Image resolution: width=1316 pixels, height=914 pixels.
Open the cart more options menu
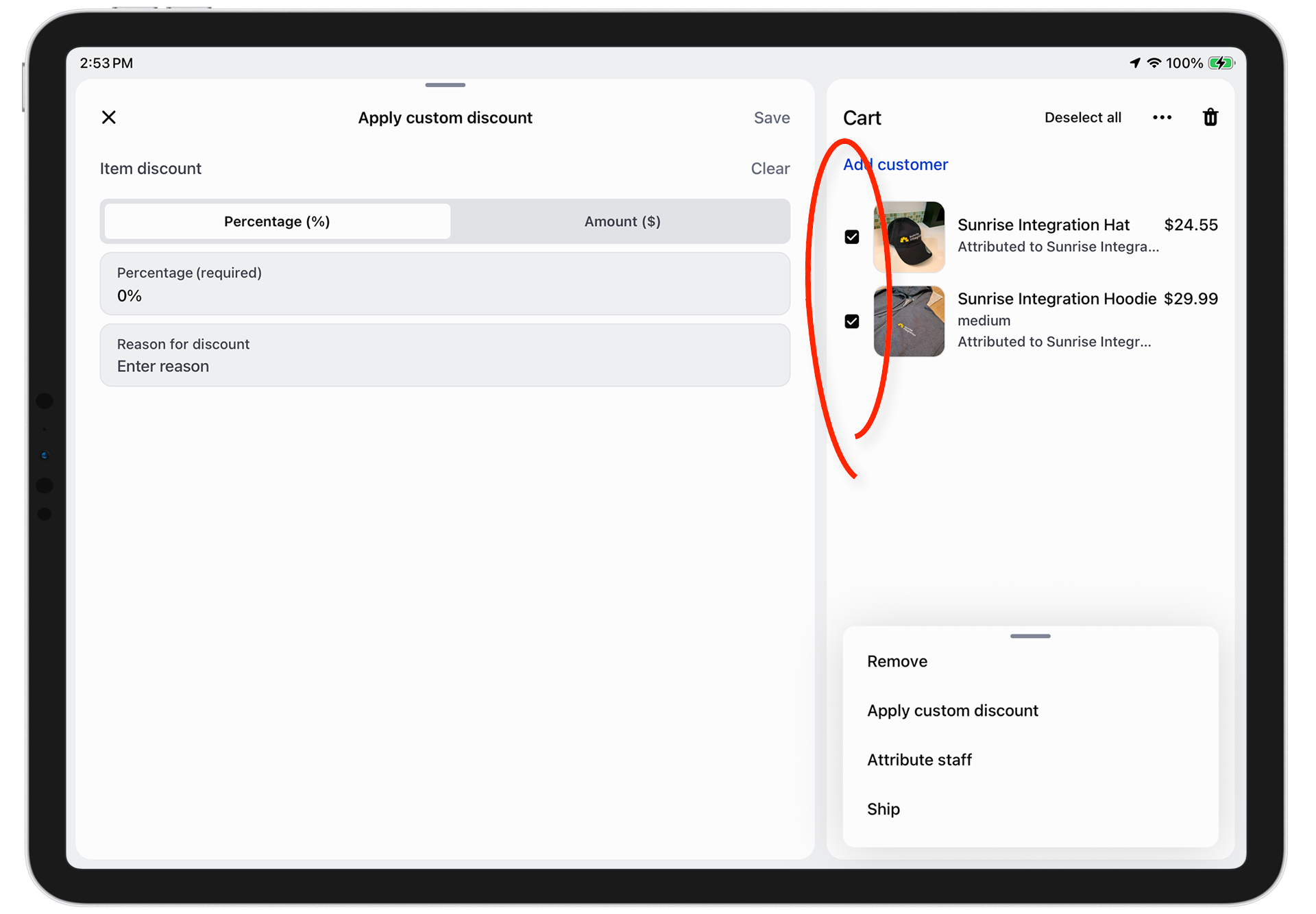(x=1162, y=117)
